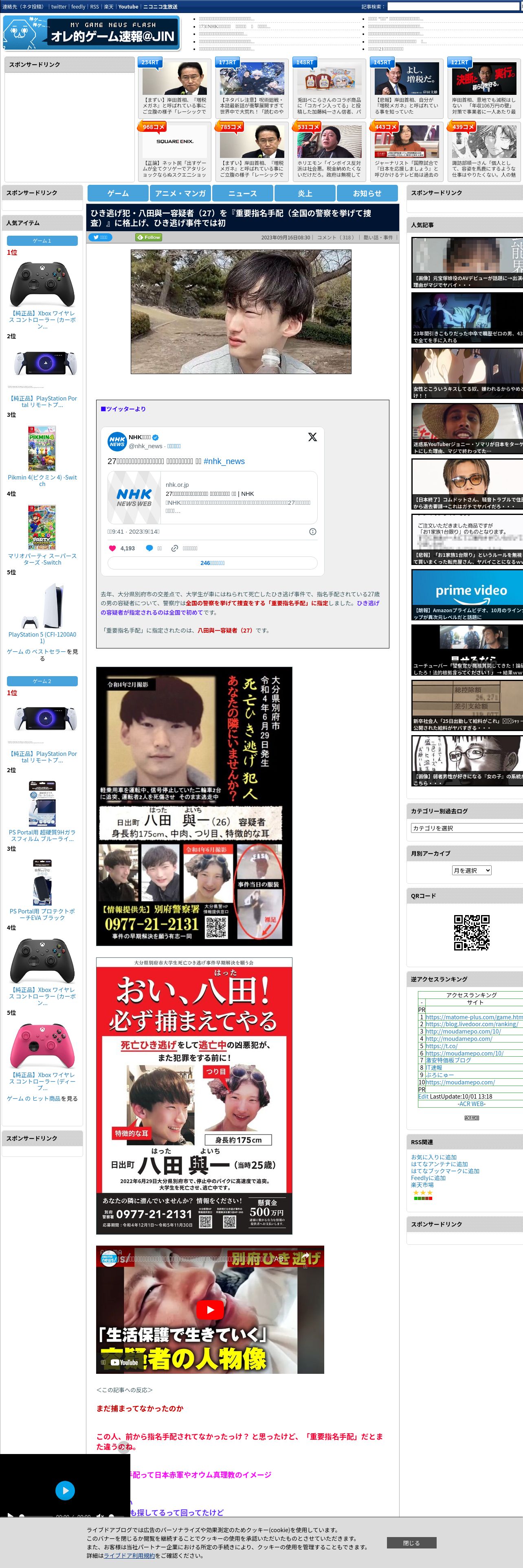
Task: Open tweet info circle icon
Action: tap(312, 531)
